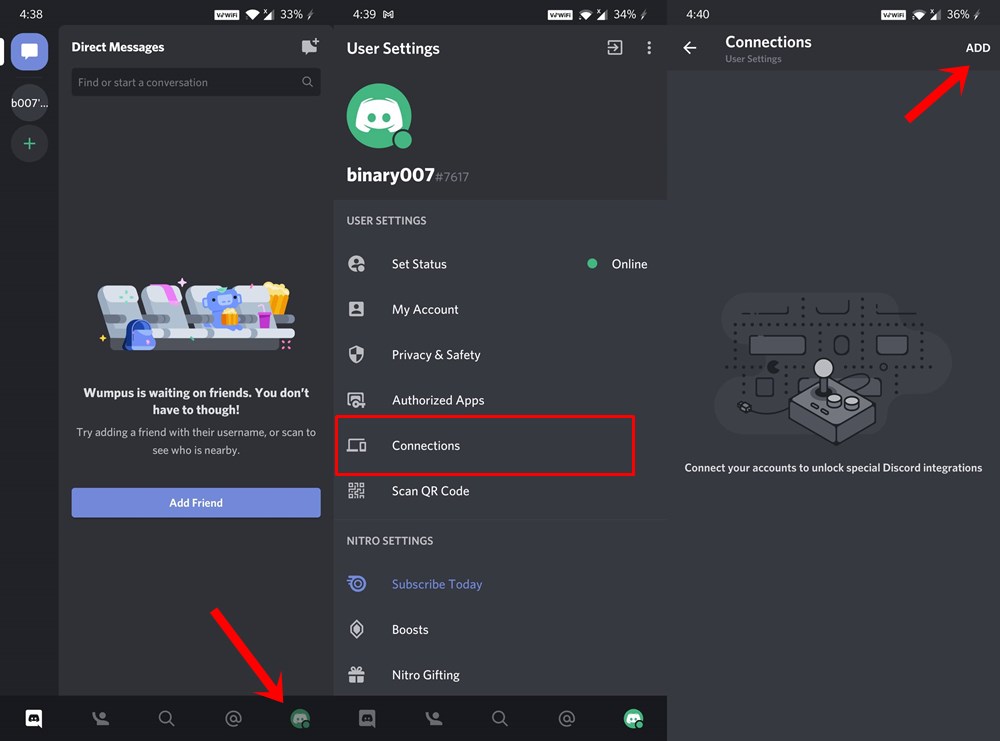Tap the search magnifier inside the conversation field
Image resolution: width=1000 pixels, height=741 pixels.
(x=307, y=82)
